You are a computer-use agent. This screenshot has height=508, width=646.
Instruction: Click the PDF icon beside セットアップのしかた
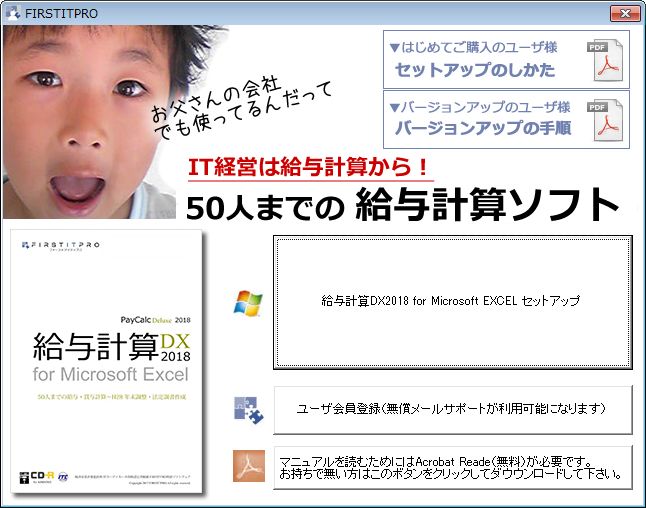(x=605, y=60)
